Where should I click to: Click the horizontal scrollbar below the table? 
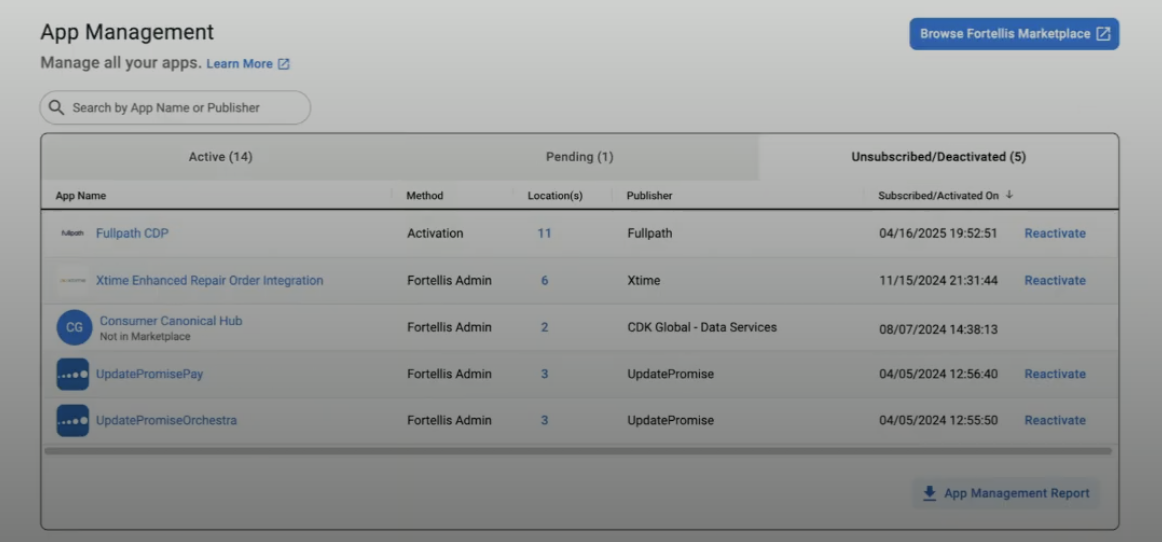[x=578, y=451]
